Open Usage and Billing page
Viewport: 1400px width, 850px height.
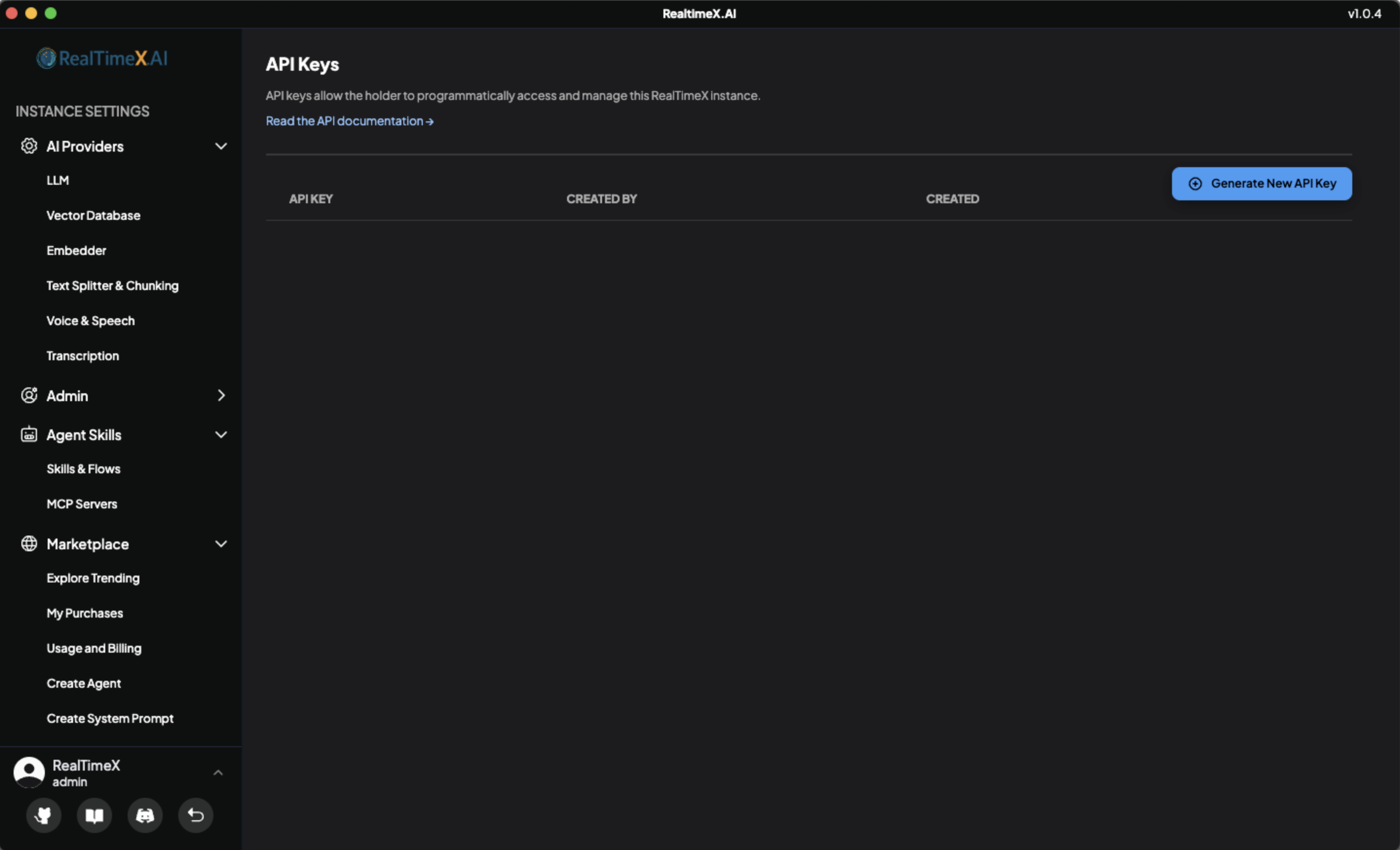(x=94, y=648)
